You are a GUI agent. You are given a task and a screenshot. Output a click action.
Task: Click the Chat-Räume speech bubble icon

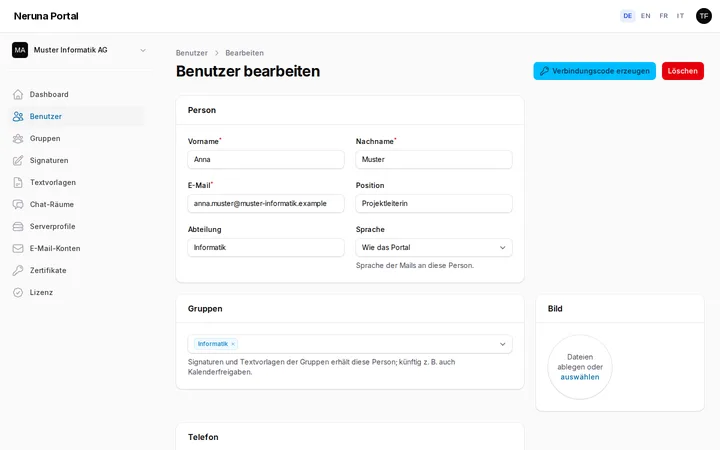(x=18, y=205)
